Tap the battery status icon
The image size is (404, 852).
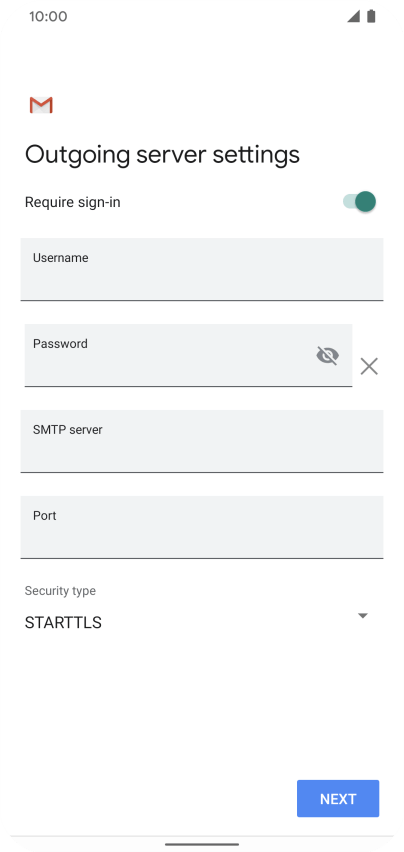371,16
